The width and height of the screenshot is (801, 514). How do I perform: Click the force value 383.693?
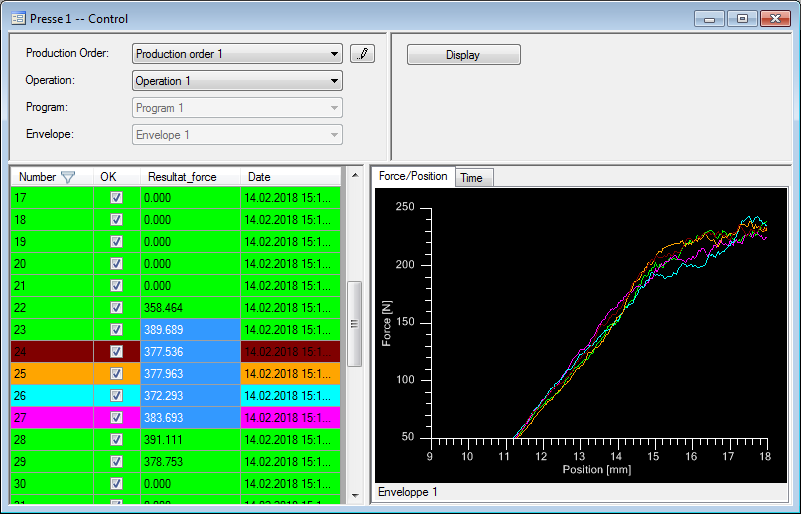point(190,417)
